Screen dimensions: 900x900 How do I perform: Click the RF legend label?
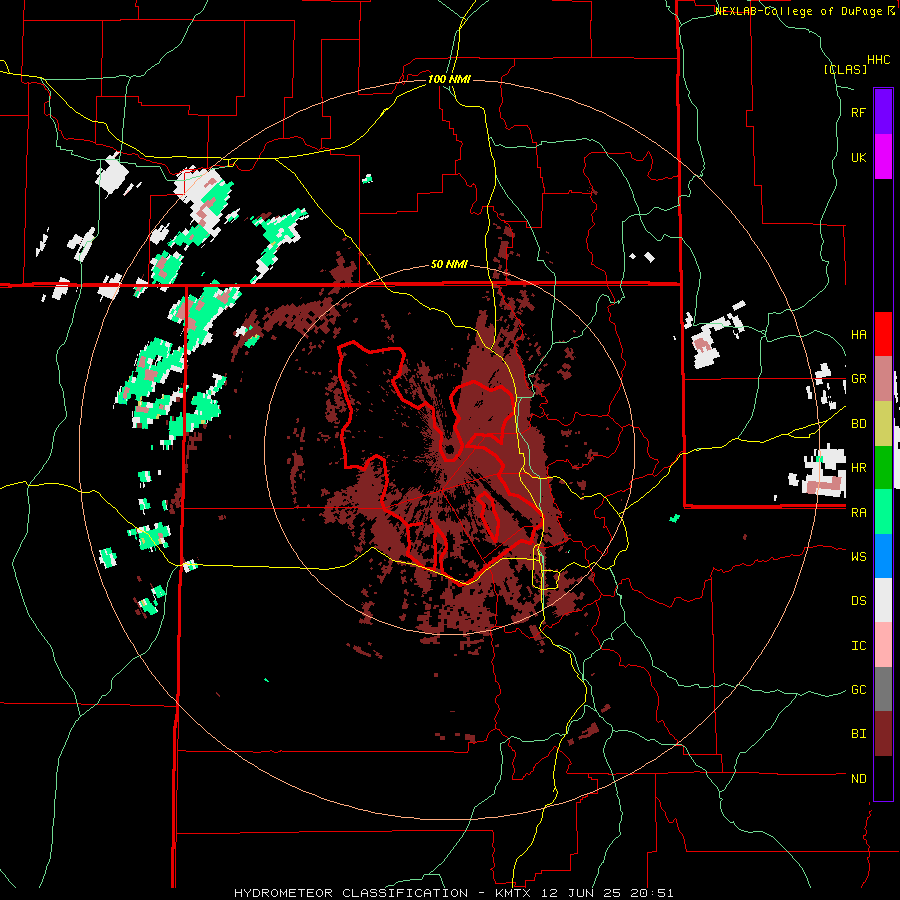(858, 112)
